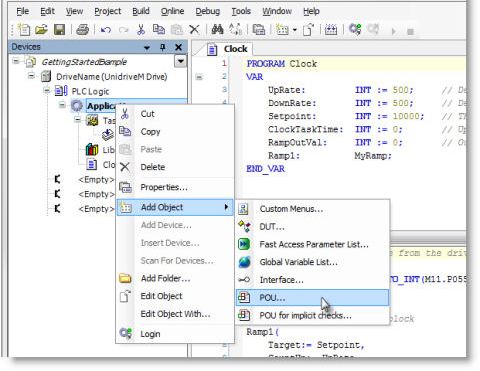Click the Undo arrow icon
This screenshot has width=480, height=371.
click(106, 30)
